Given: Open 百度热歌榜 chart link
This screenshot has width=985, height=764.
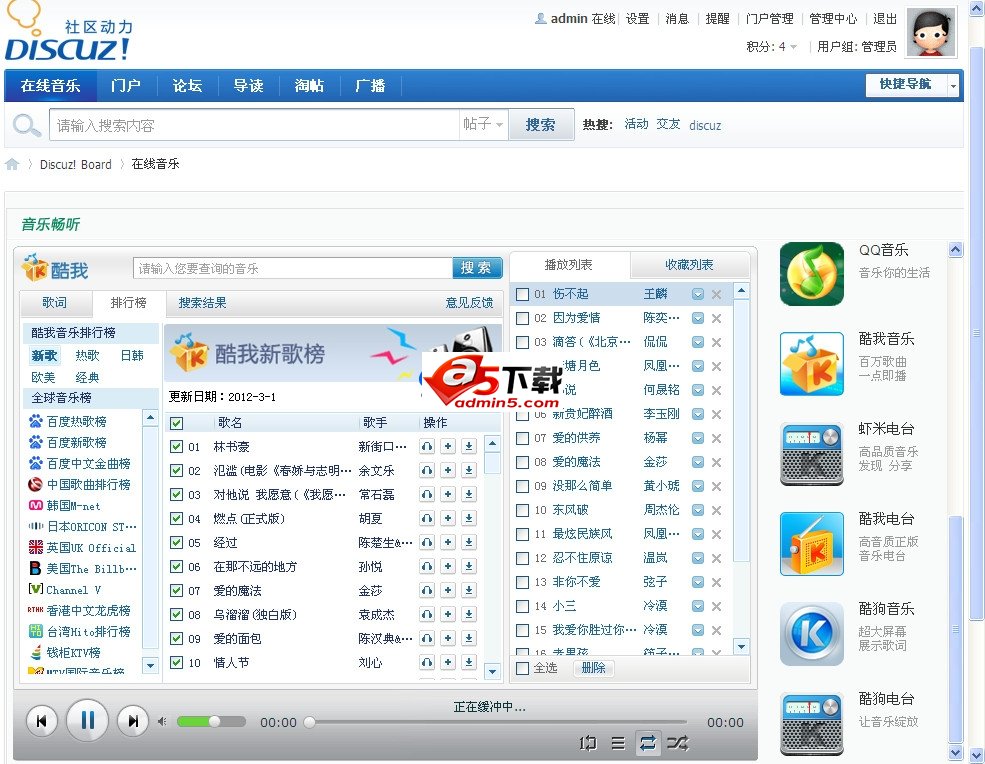Looking at the screenshot, I should coord(76,422).
